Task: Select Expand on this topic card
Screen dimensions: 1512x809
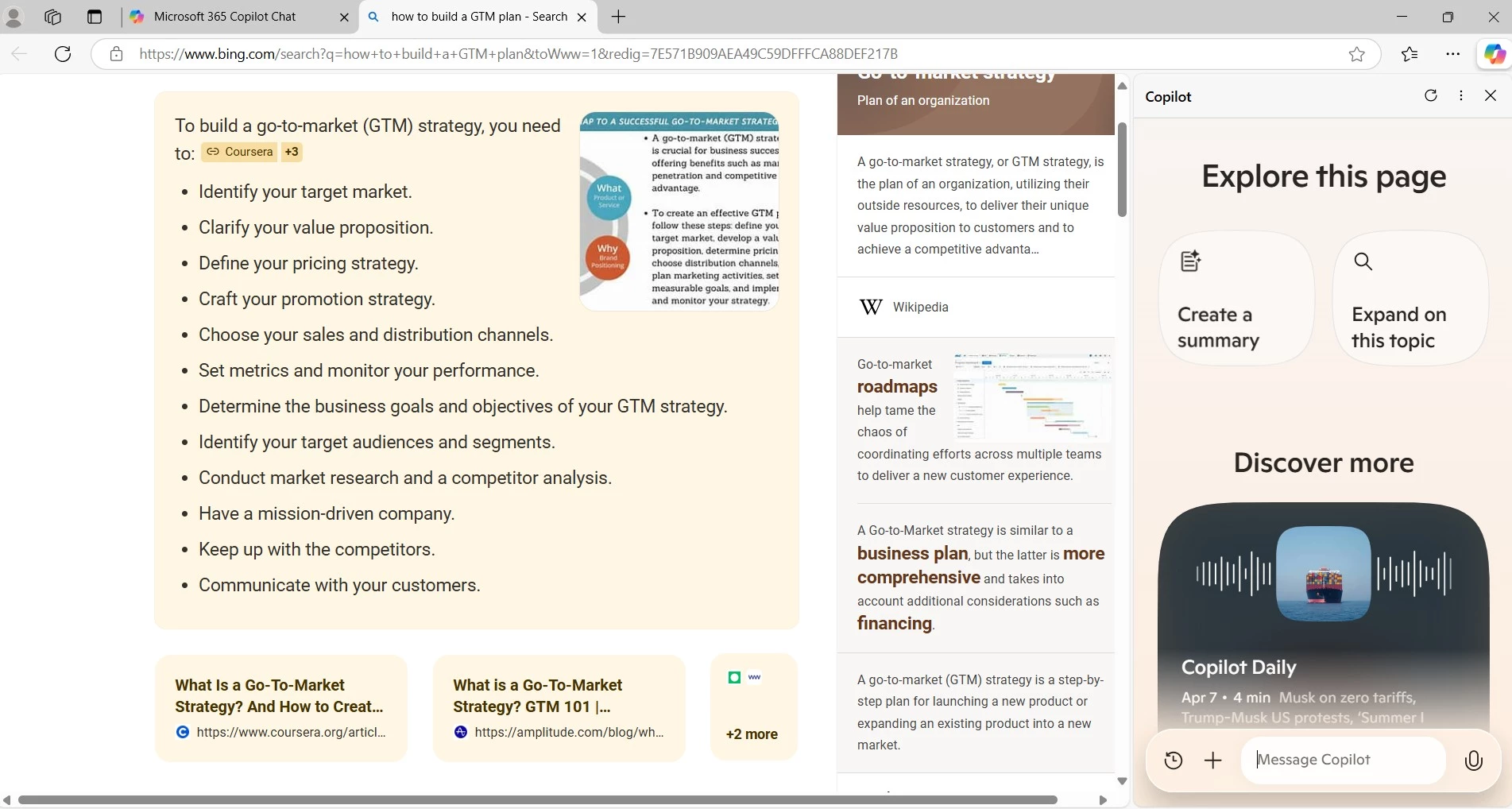Action: [1410, 299]
